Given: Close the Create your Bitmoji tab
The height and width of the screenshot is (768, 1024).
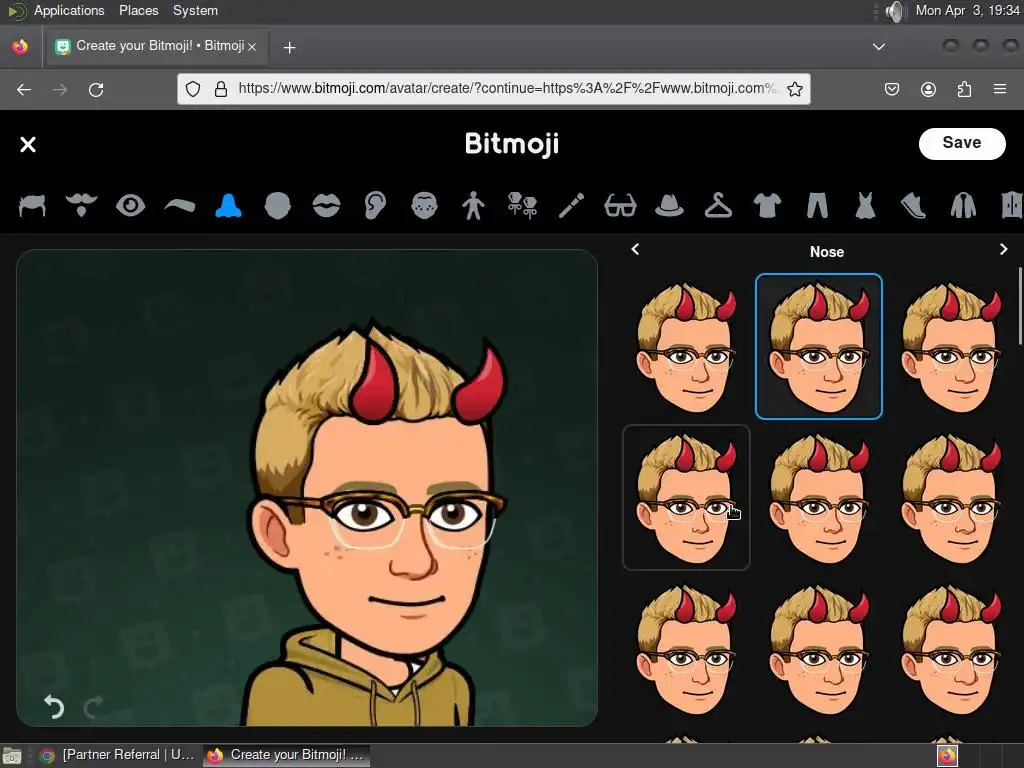Looking at the screenshot, I should (x=252, y=47).
